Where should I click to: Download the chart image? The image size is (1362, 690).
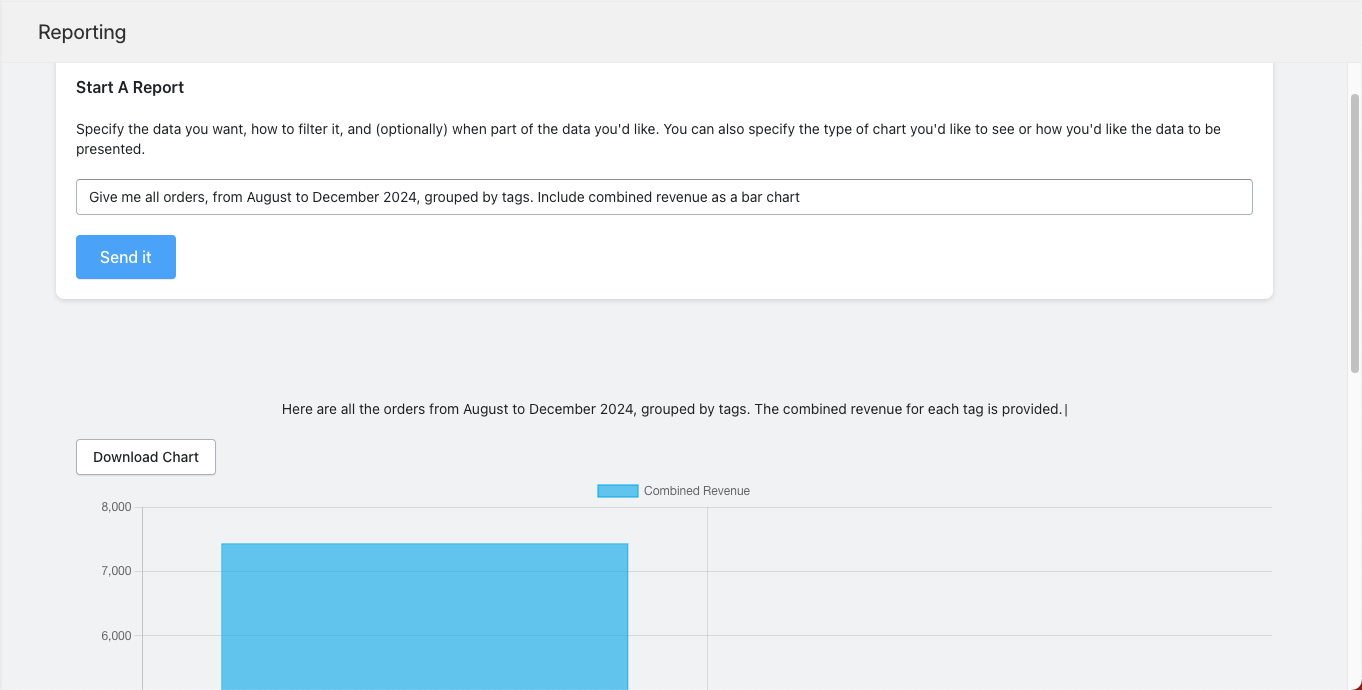point(146,457)
